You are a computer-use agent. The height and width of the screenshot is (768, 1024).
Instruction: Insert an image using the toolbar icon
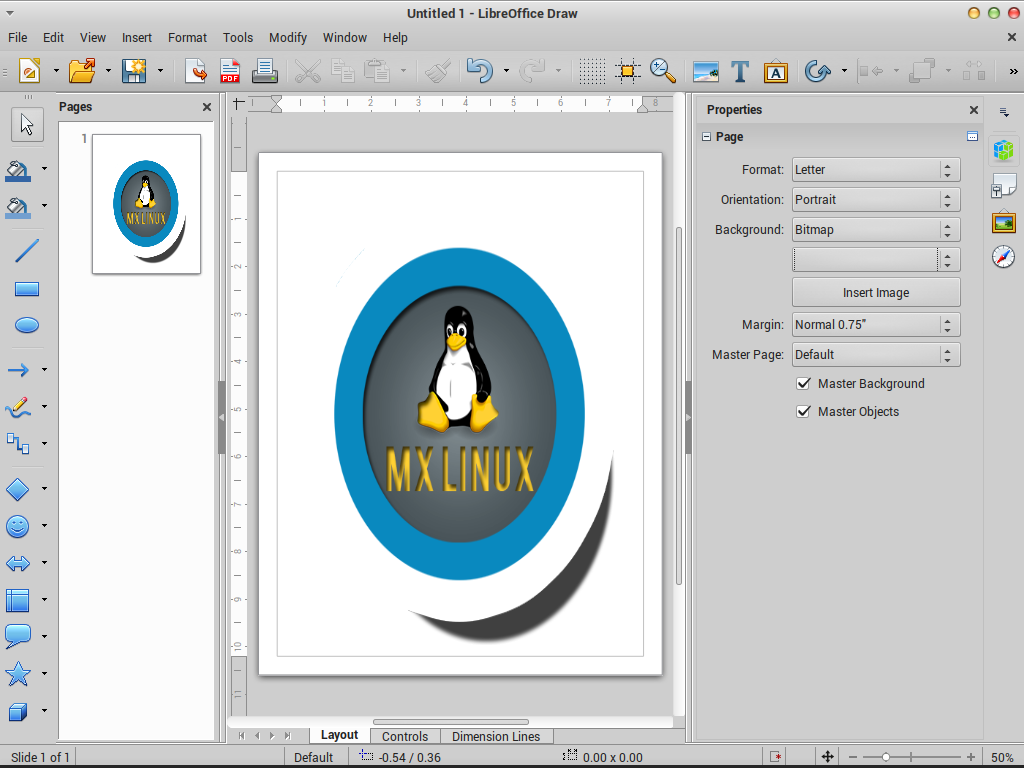point(705,71)
